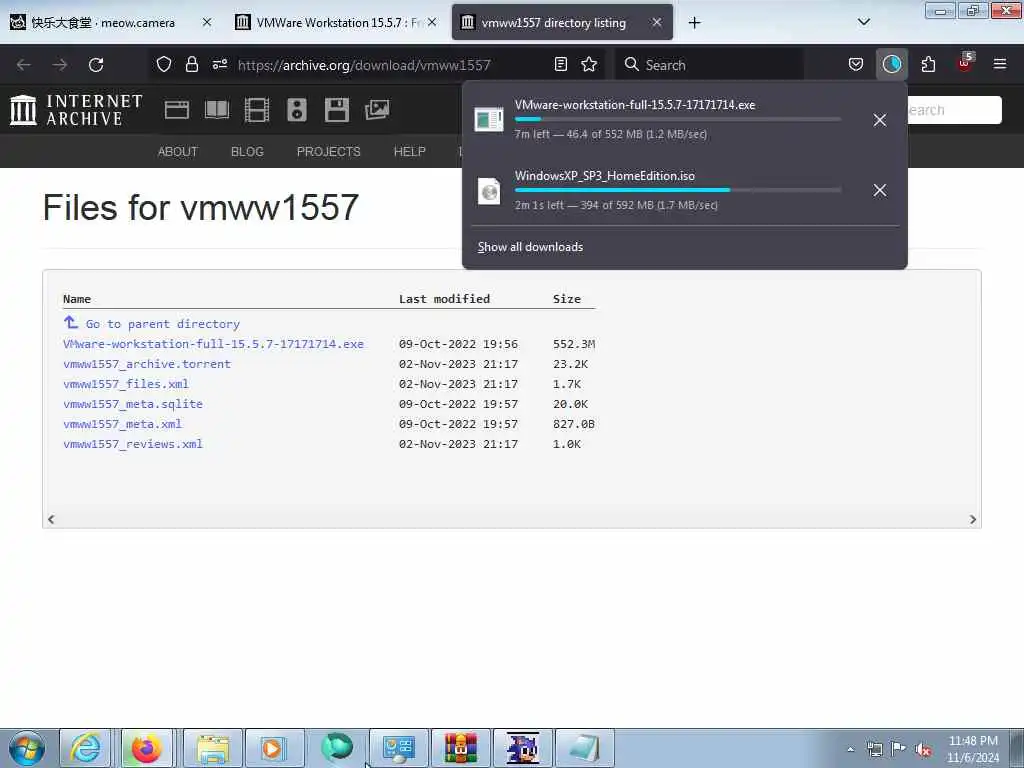Close the VMWare Workstation 15.5.7 tab
The height and width of the screenshot is (768, 1024).
point(432,22)
